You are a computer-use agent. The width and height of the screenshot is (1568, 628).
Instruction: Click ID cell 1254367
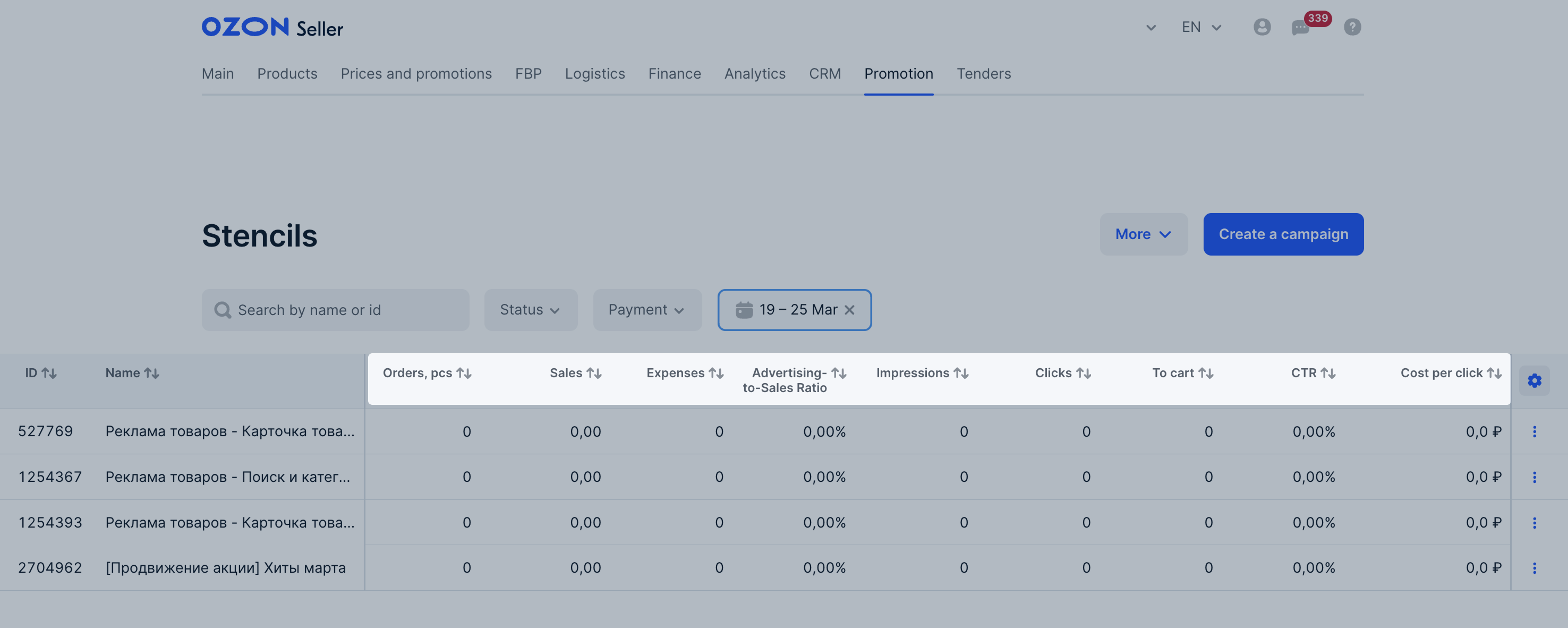(50, 477)
